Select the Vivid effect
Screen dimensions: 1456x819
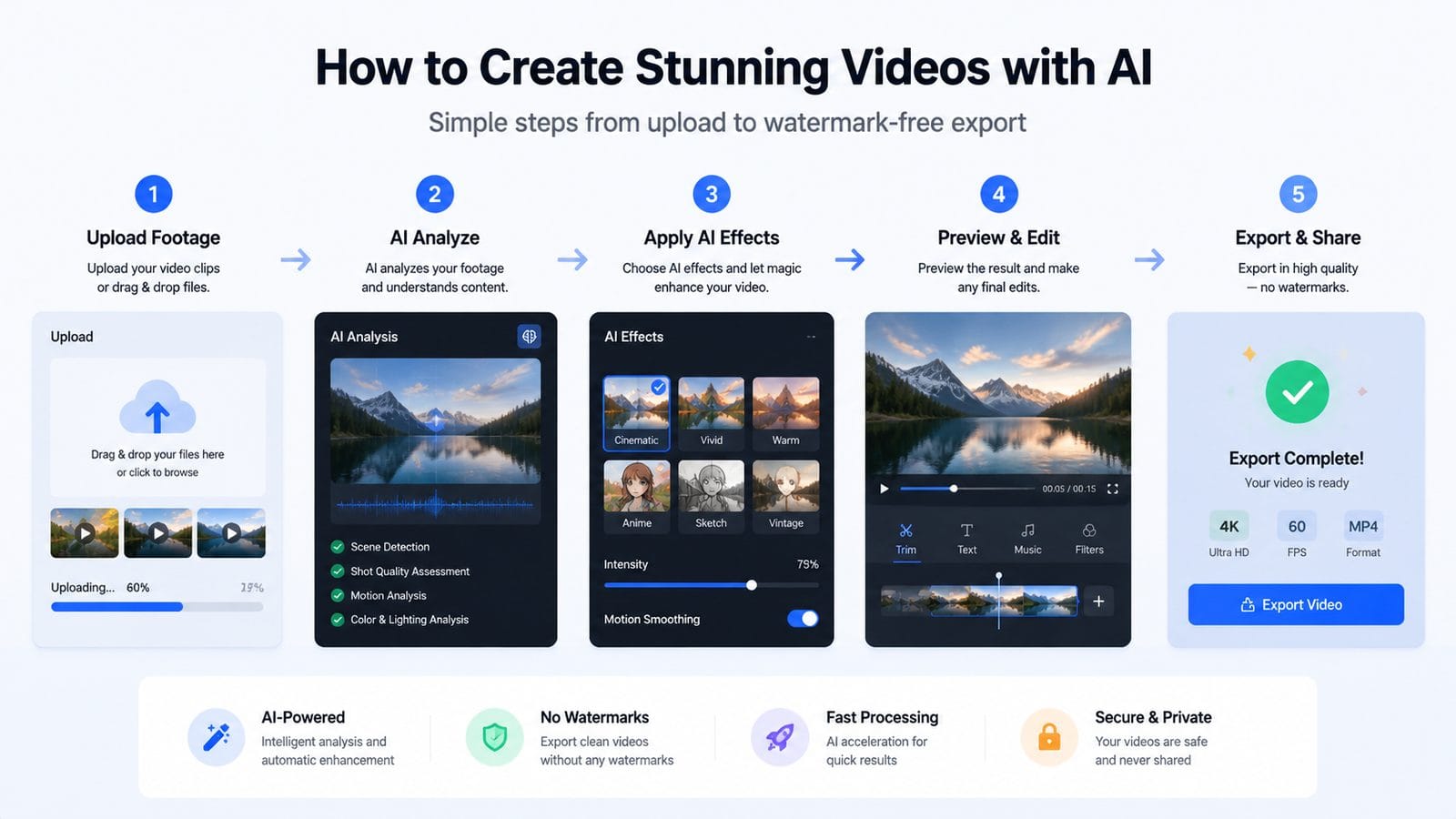(x=712, y=414)
